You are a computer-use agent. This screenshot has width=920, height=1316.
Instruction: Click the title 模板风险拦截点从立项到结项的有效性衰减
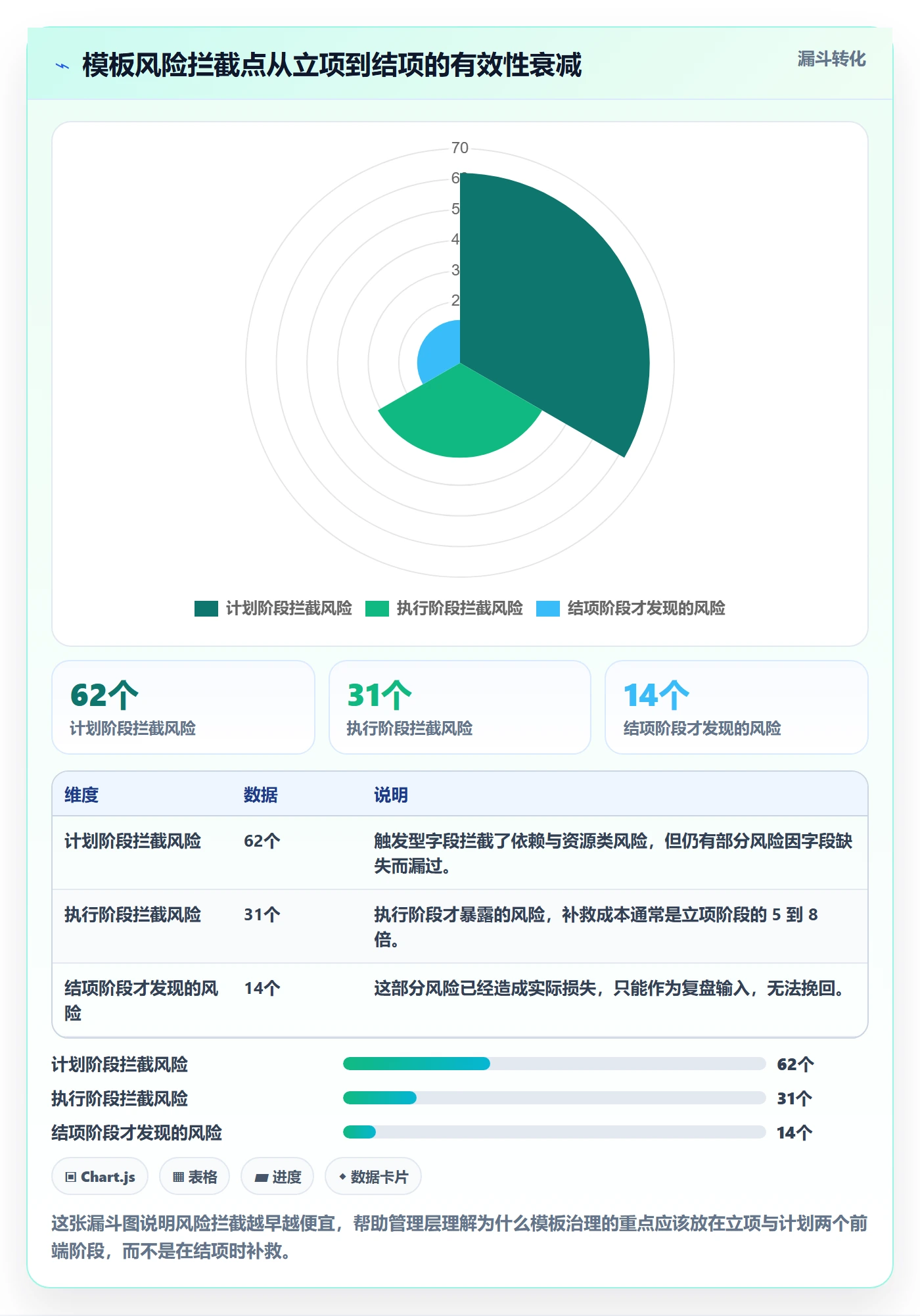coord(332,66)
